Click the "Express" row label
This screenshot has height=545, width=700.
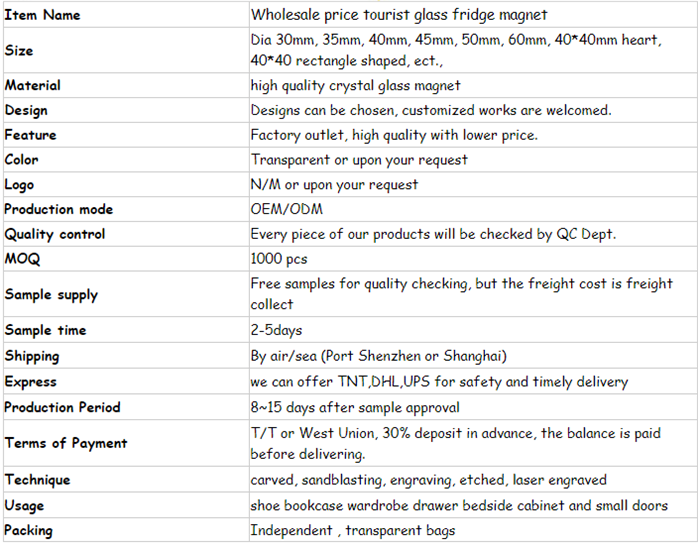(x=31, y=381)
